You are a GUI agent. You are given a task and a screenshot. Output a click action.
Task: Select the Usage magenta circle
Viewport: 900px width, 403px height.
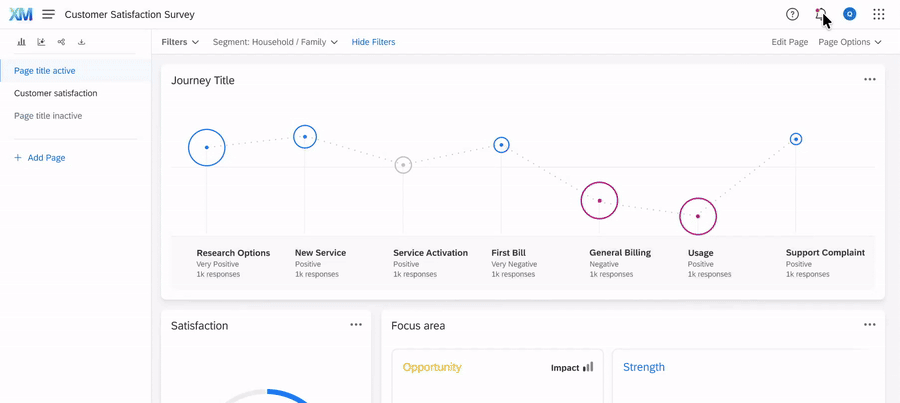click(x=698, y=216)
